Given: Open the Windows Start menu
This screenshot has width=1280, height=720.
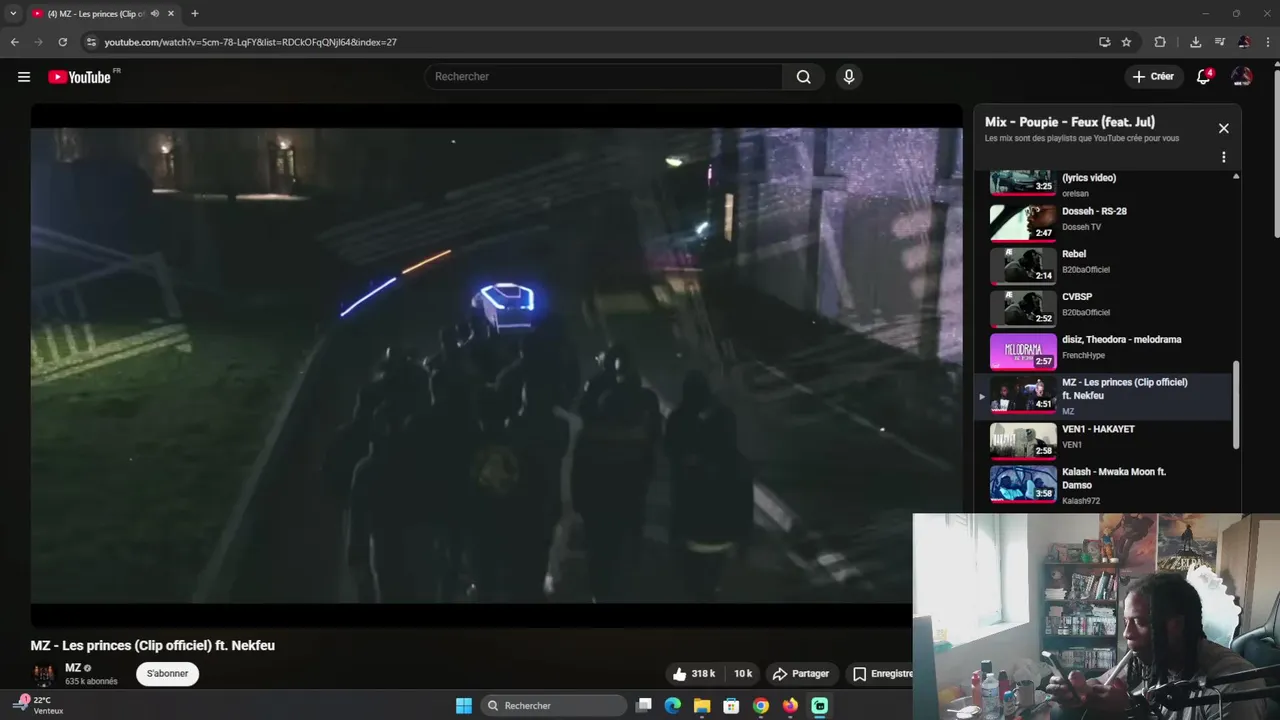Looking at the screenshot, I should coord(464,706).
